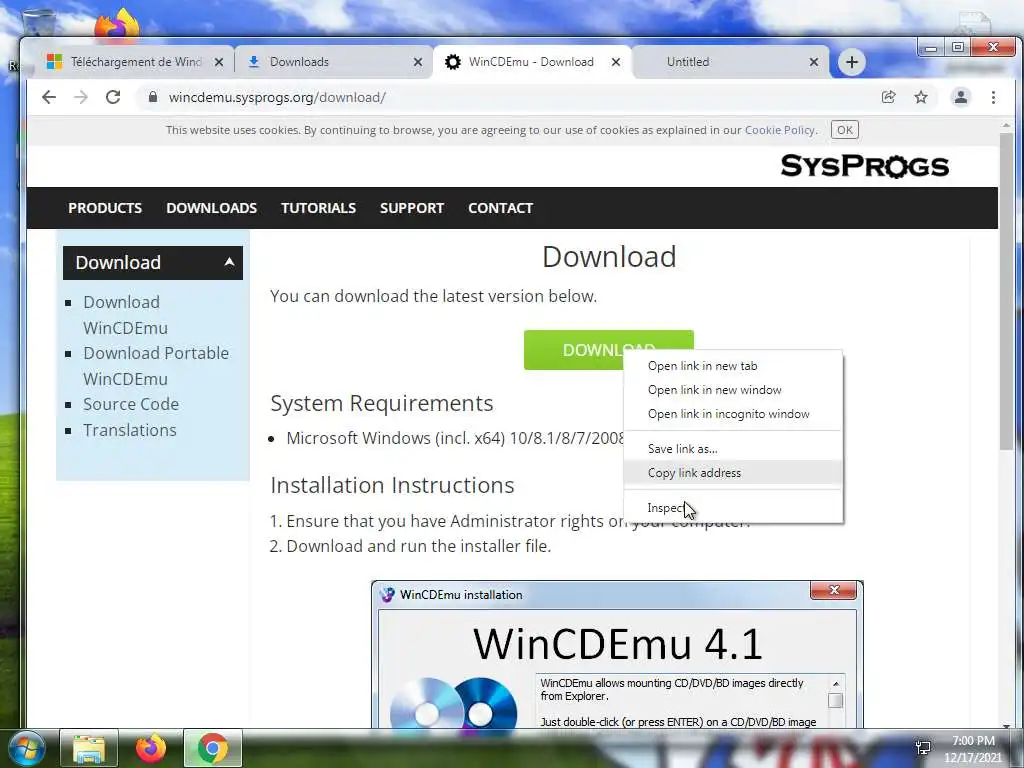Click the Chrome taskbar icon
Viewport: 1024px width, 768px height.
point(213,748)
